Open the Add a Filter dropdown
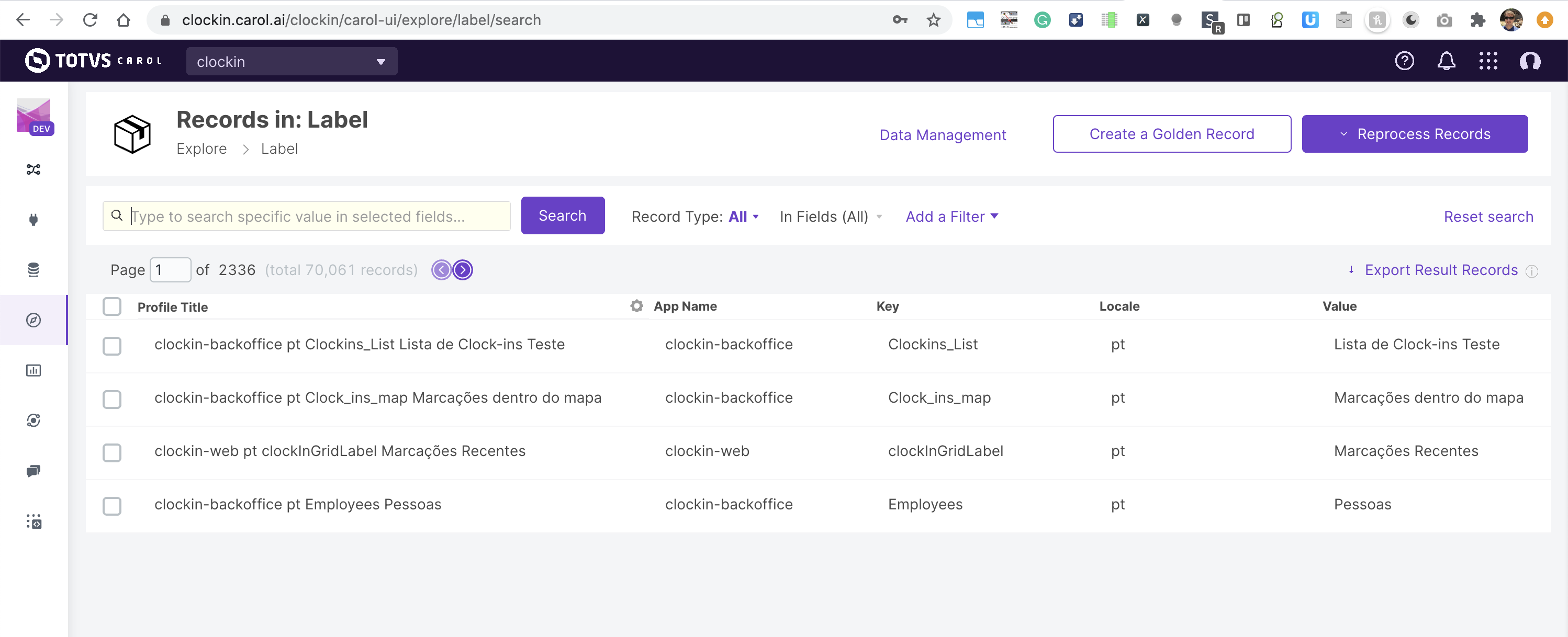This screenshot has width=1568, height=637. pos(951,217)
